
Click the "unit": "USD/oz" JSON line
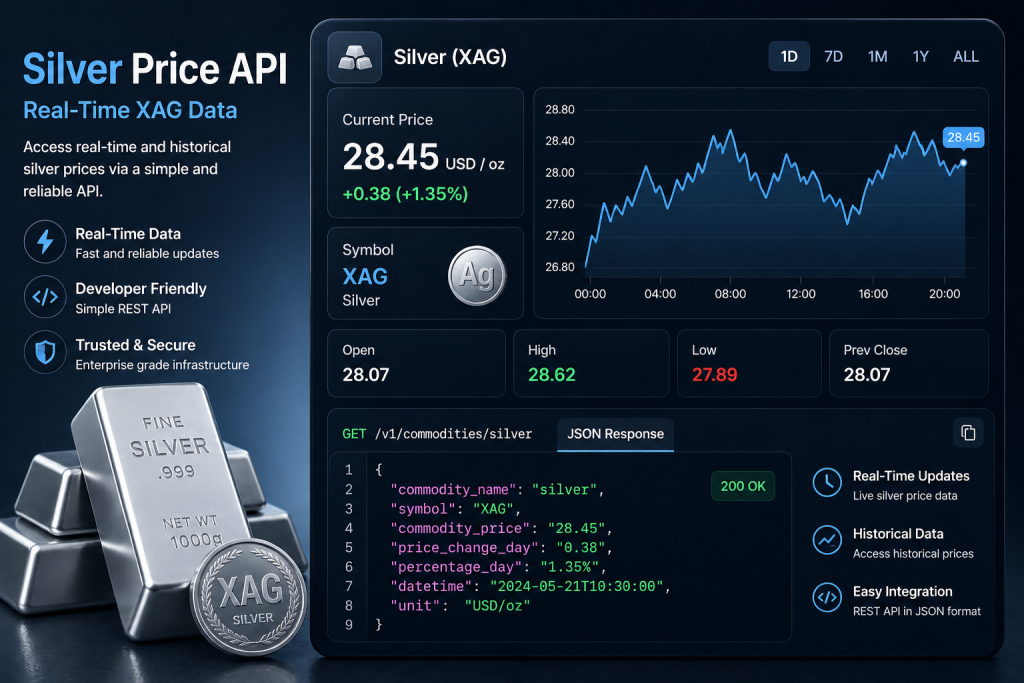[x=460, y=606]
